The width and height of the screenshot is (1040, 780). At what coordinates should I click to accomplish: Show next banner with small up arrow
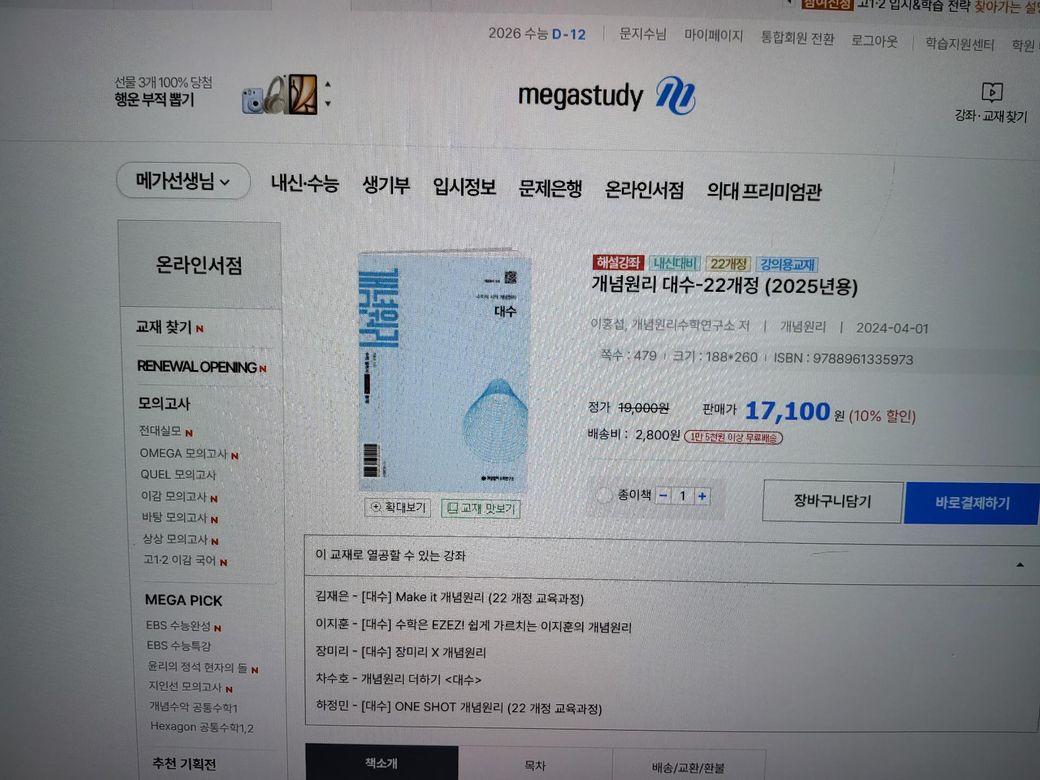pos(328,84)
